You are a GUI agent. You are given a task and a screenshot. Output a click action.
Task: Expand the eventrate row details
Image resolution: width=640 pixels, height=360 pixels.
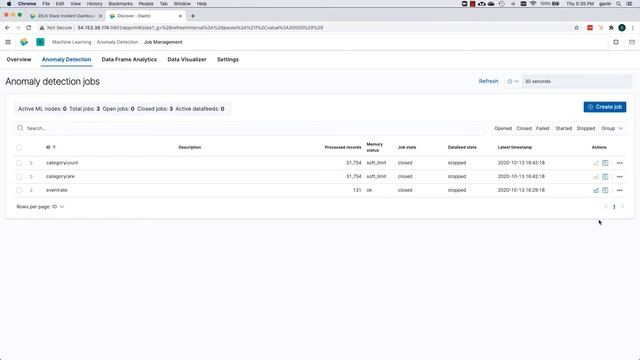[x=31, y=190]
